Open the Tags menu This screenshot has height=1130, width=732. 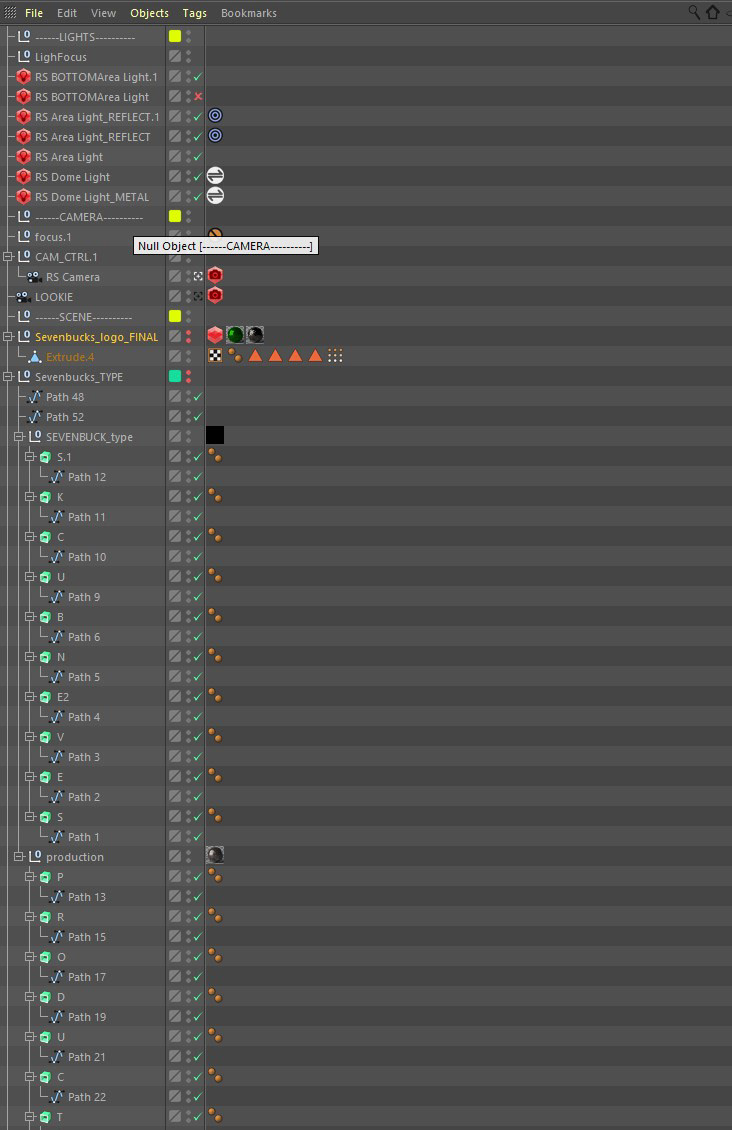(195, 13)
